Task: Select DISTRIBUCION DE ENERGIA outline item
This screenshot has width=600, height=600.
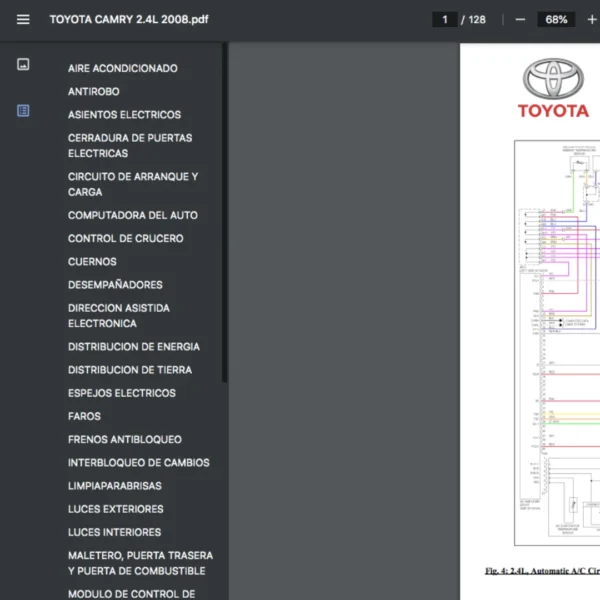Action: tap(133, 347)
